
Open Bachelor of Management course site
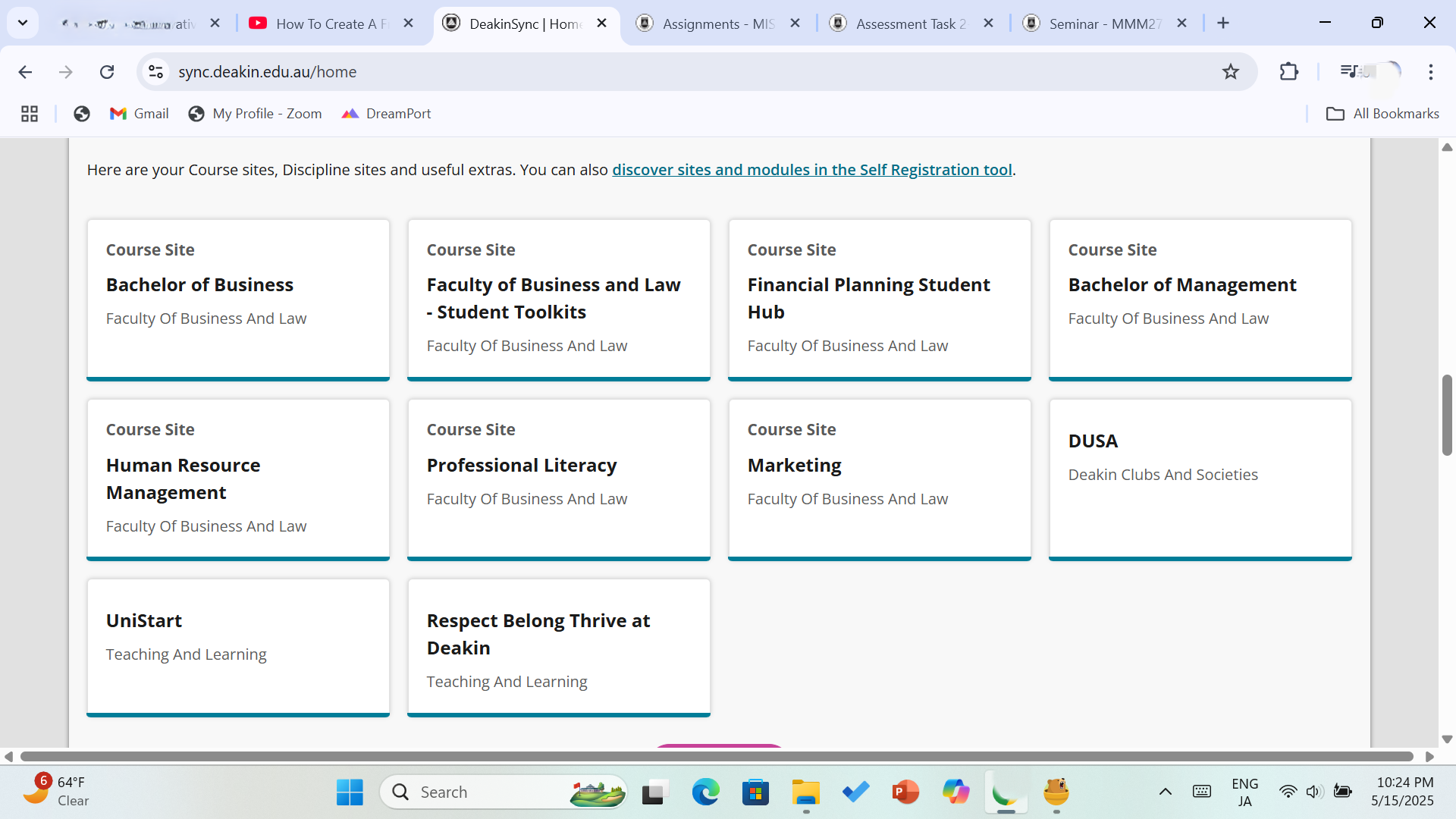coord(1200,300)
